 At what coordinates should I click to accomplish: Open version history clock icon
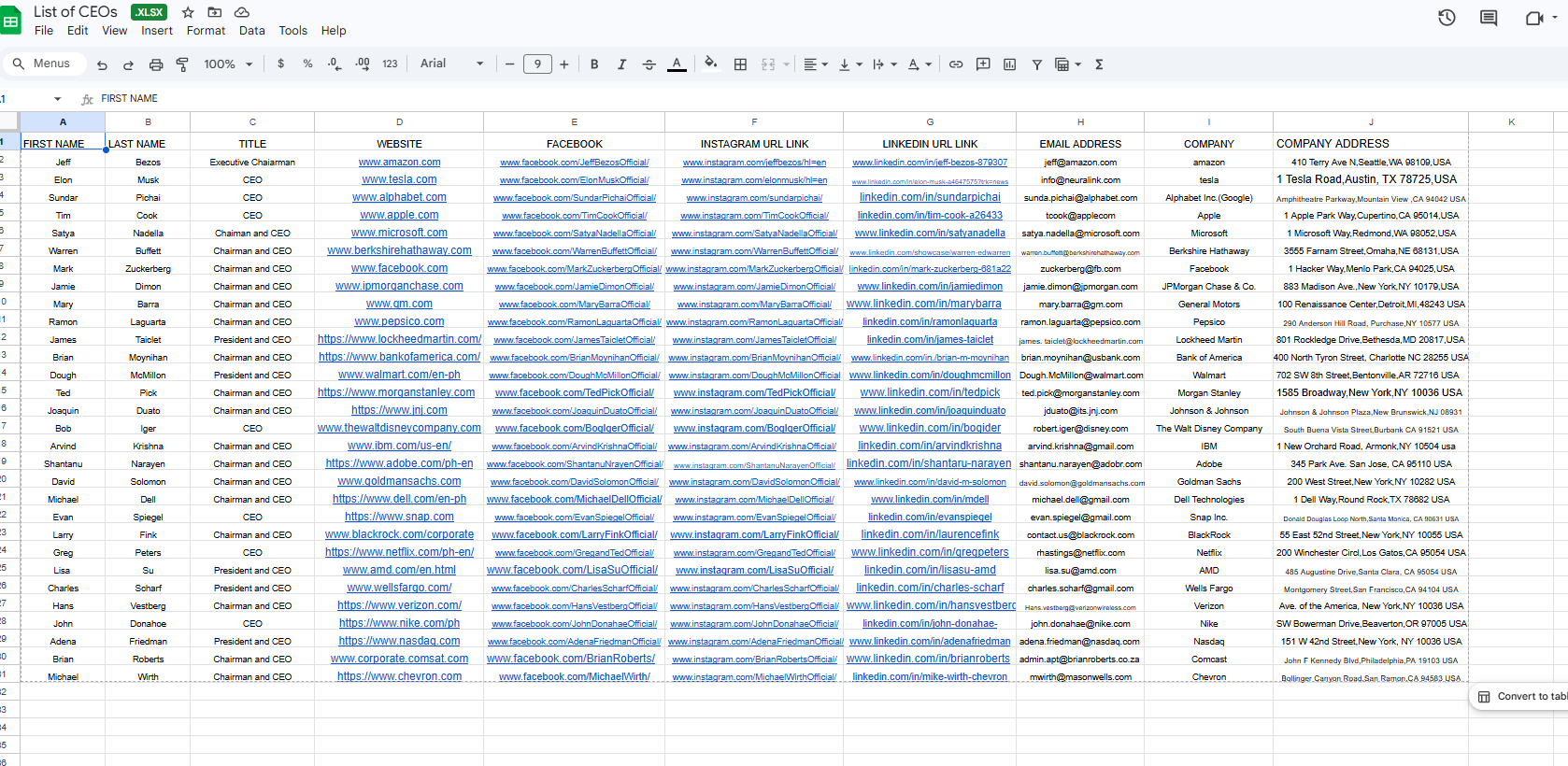[1447, 18]
